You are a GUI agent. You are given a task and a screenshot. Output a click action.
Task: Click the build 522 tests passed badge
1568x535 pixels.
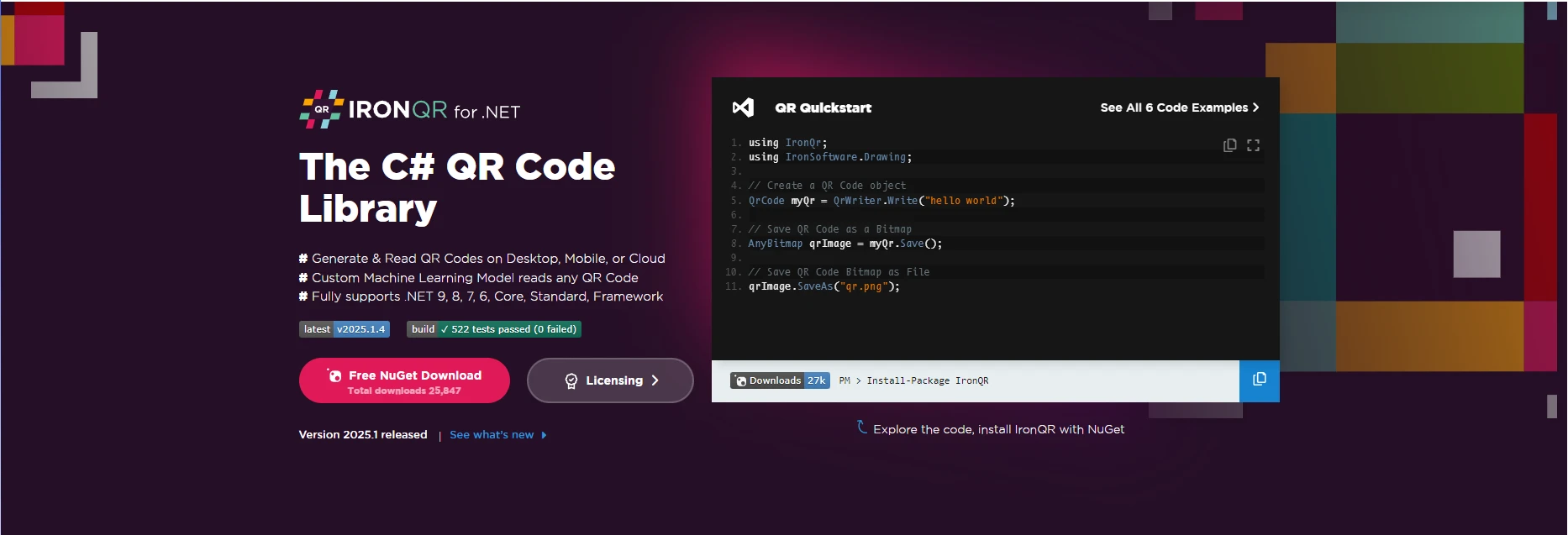click(493, 329)
